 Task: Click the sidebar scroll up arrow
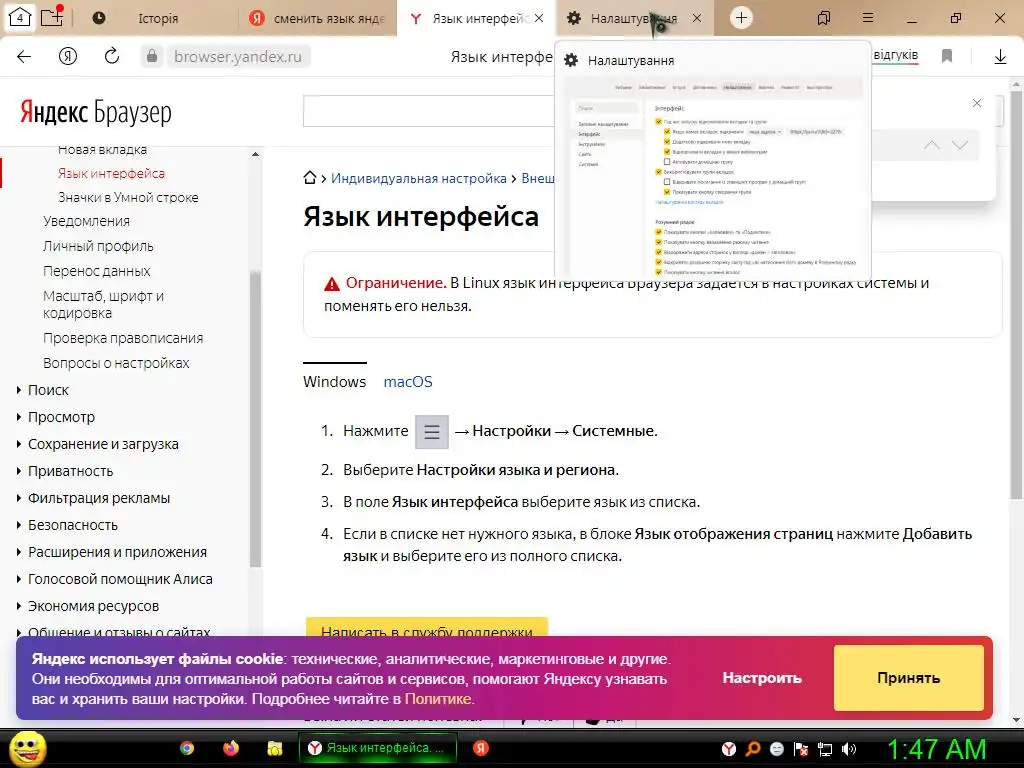(255, 155)
